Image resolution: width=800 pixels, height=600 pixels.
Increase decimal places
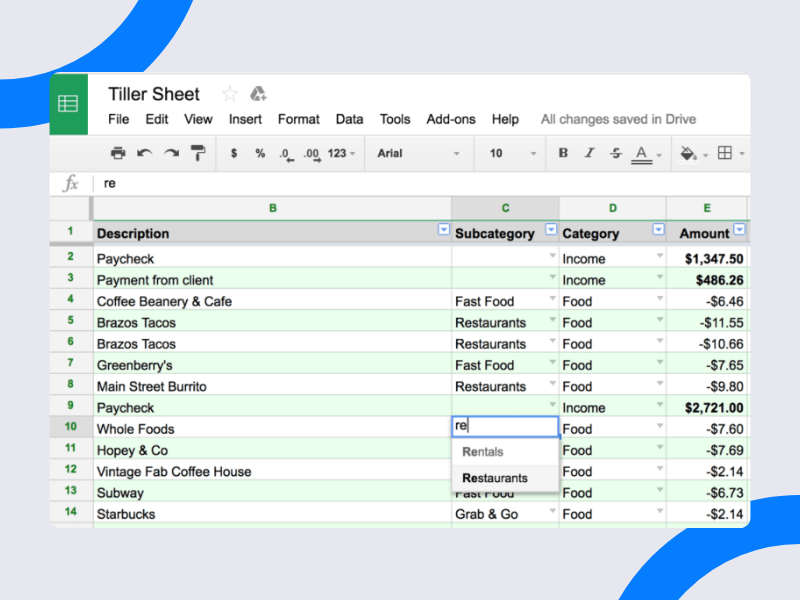[x=312, y=154]
